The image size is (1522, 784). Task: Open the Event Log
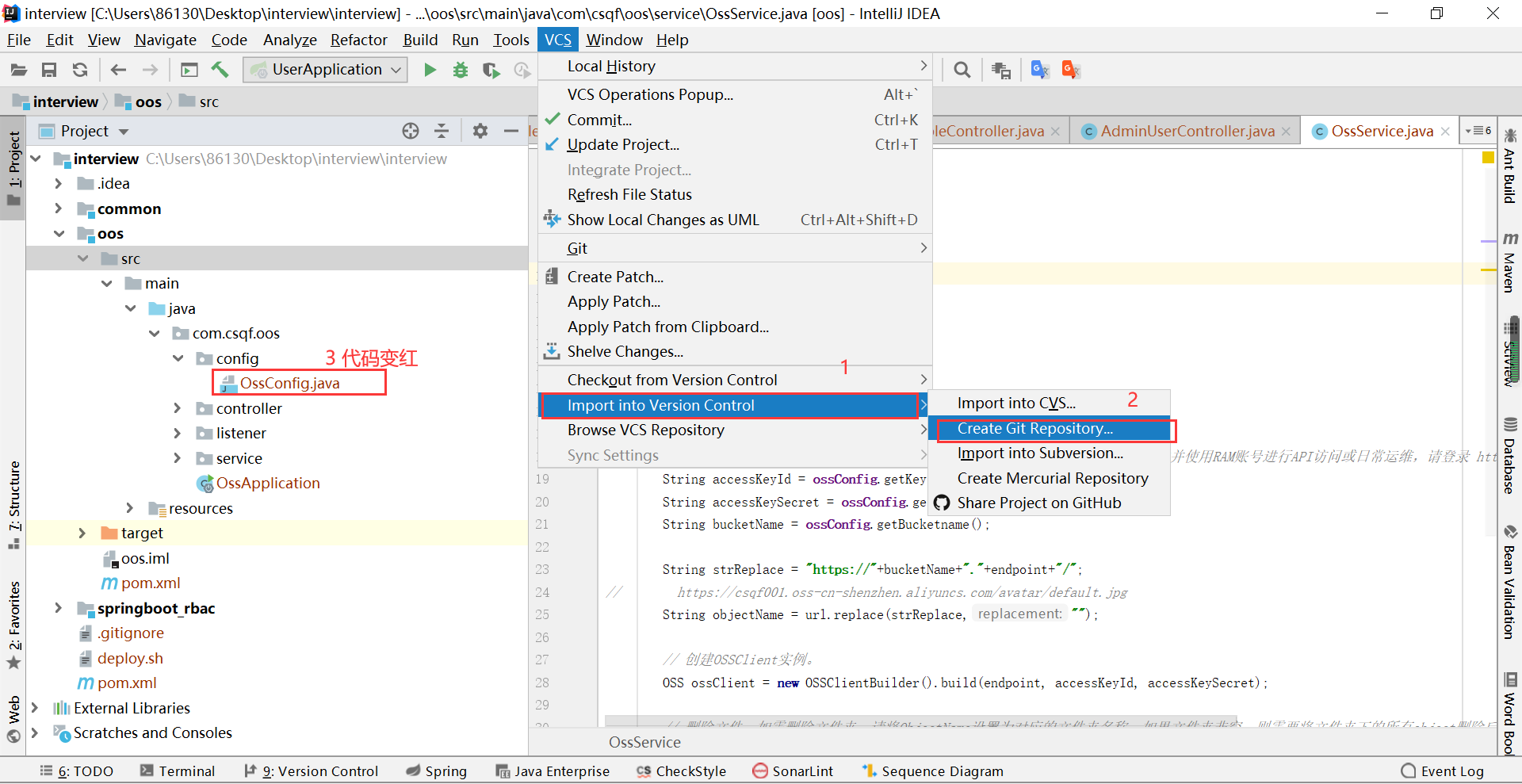[1442, 771]
